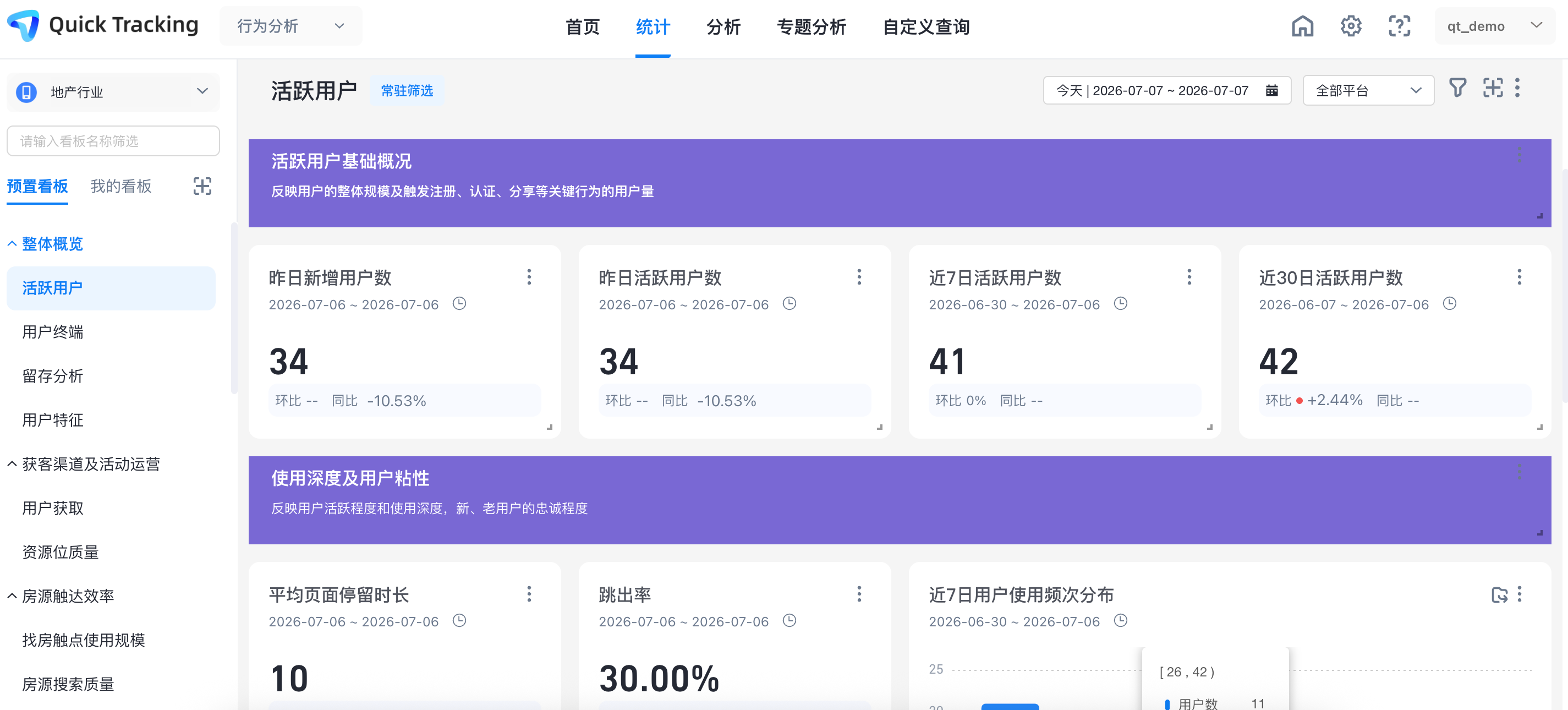Image resolution: width=1568 pixels, height=710 pixels.
Task: Click clock icon on 近30日活跃用户数 card
Action: [x=1450, y=303]
